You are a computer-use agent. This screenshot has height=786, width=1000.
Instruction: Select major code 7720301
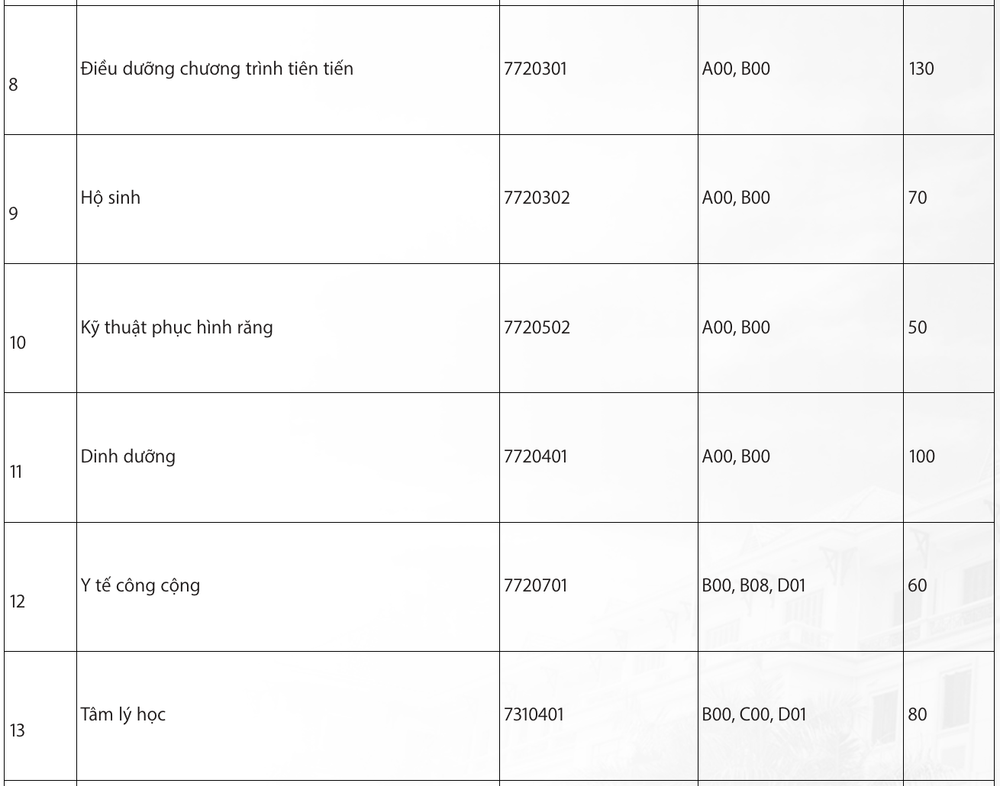coord(535,68)
